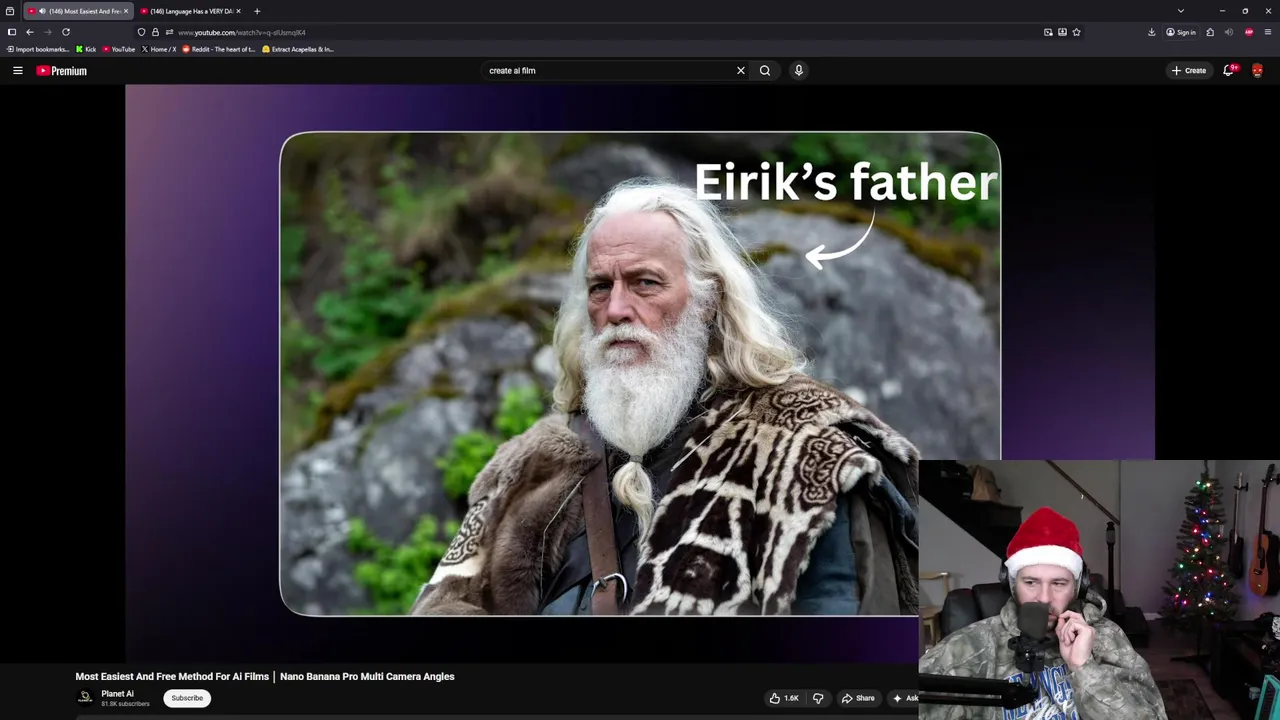
Task: Toggle the browser sidebar
Action: (12, 32)
